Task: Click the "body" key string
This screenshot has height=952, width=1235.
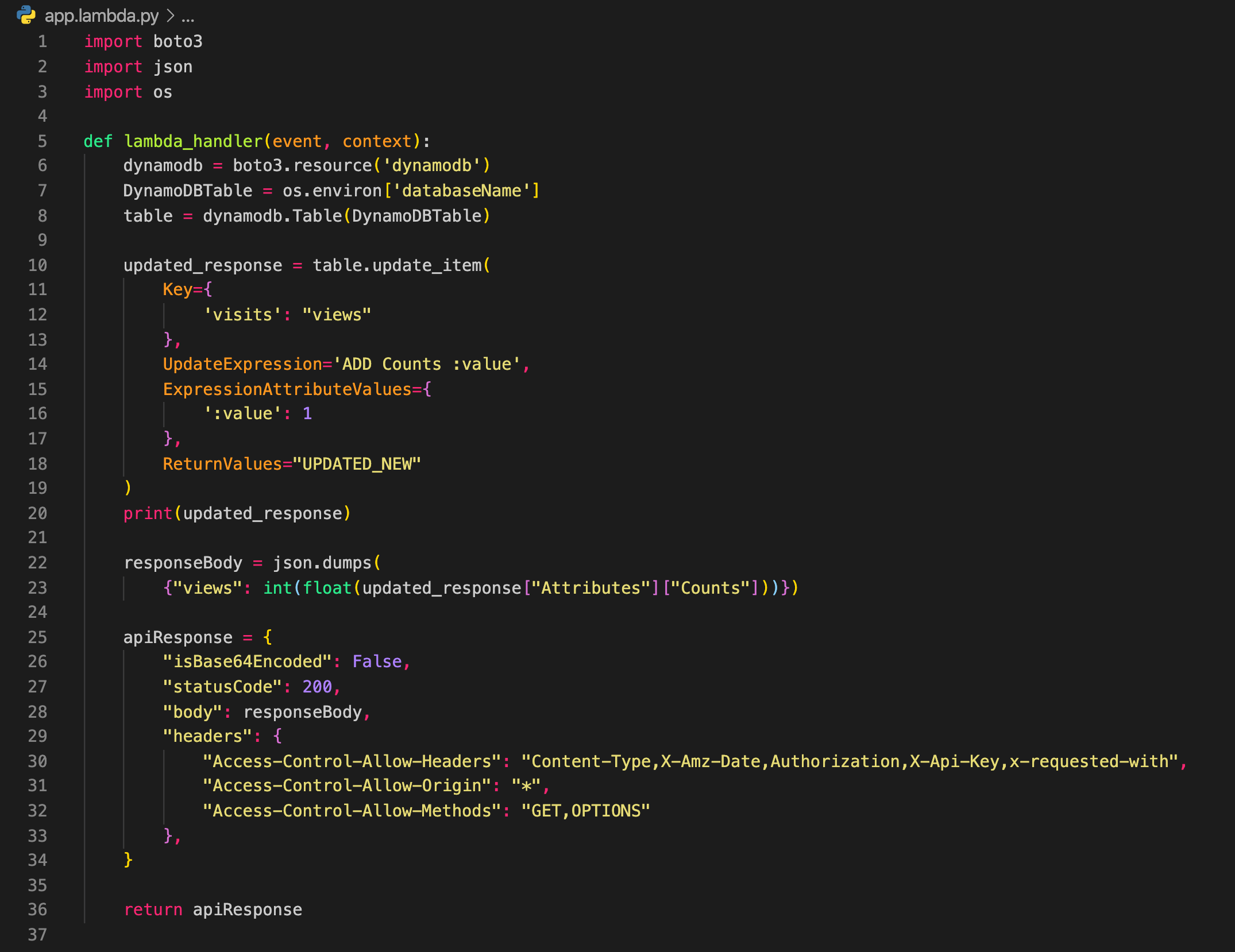Action: click(x=192, y=712)
